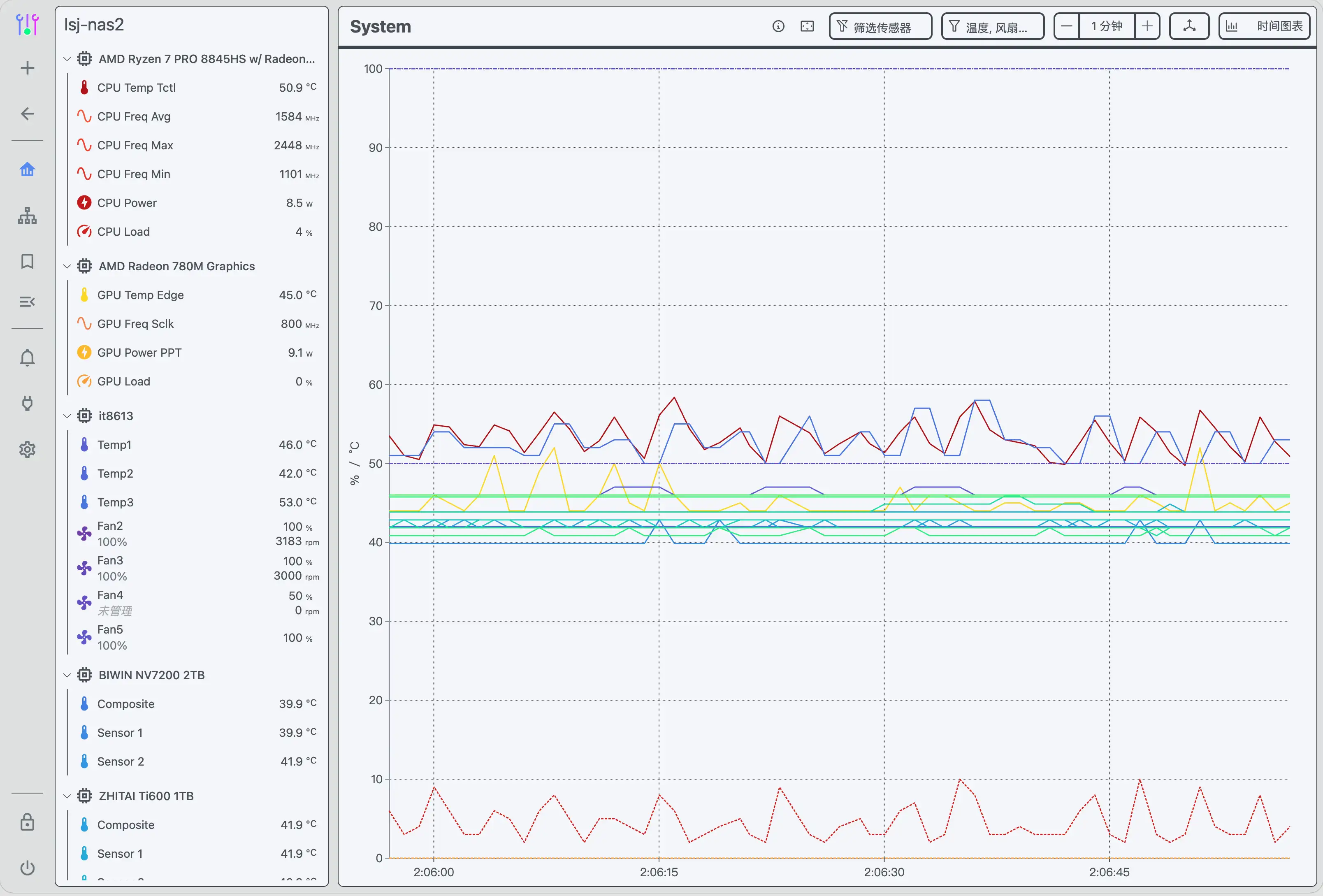Click the 3183 rpm Fan2 speed value
Image resolution: width=1323 pixels, height=896 pixels.
297,541
